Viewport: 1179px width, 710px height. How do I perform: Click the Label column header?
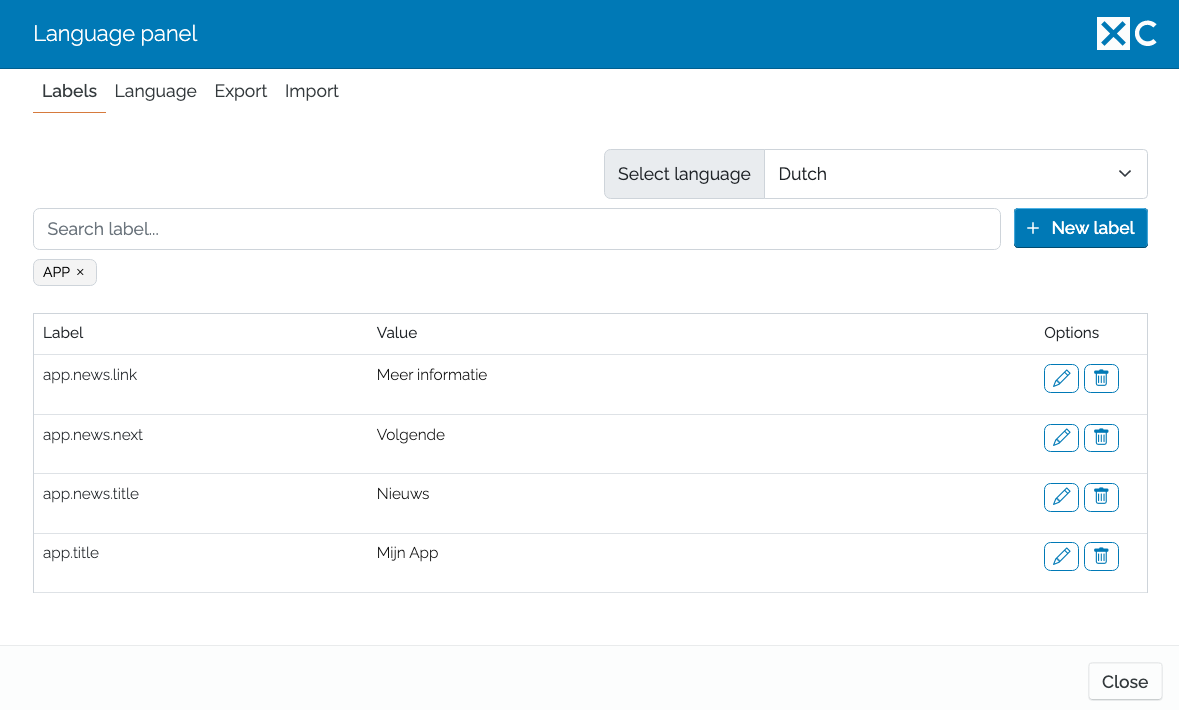[x=63, y=332]
